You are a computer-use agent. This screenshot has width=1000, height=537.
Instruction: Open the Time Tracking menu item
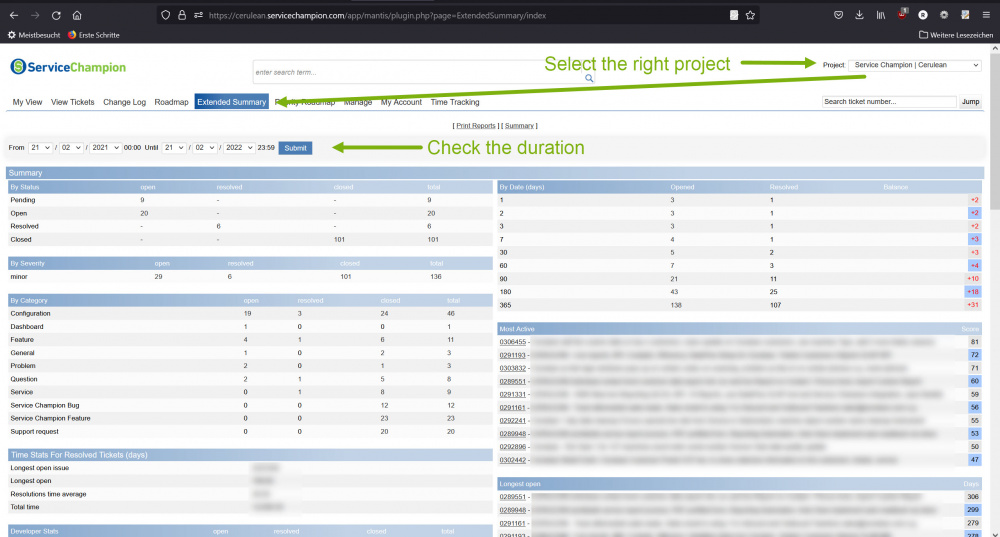point(455,102)
